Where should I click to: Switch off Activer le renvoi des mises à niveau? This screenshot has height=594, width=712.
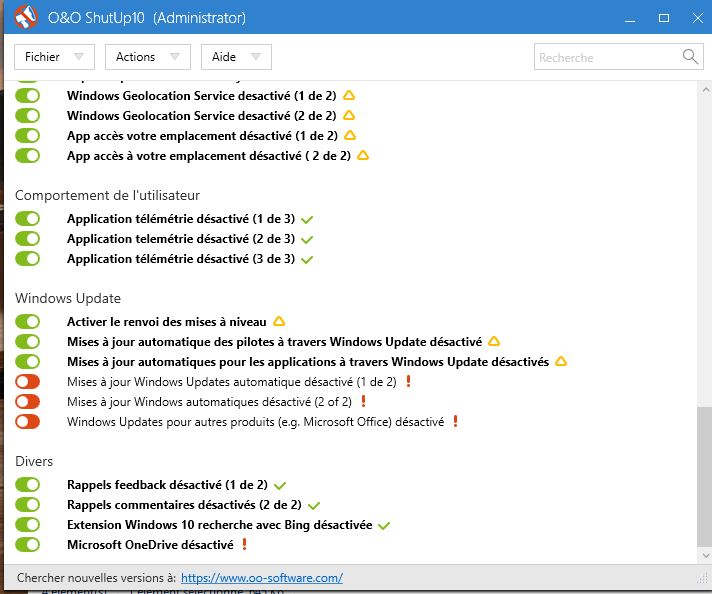pos(27,322)
